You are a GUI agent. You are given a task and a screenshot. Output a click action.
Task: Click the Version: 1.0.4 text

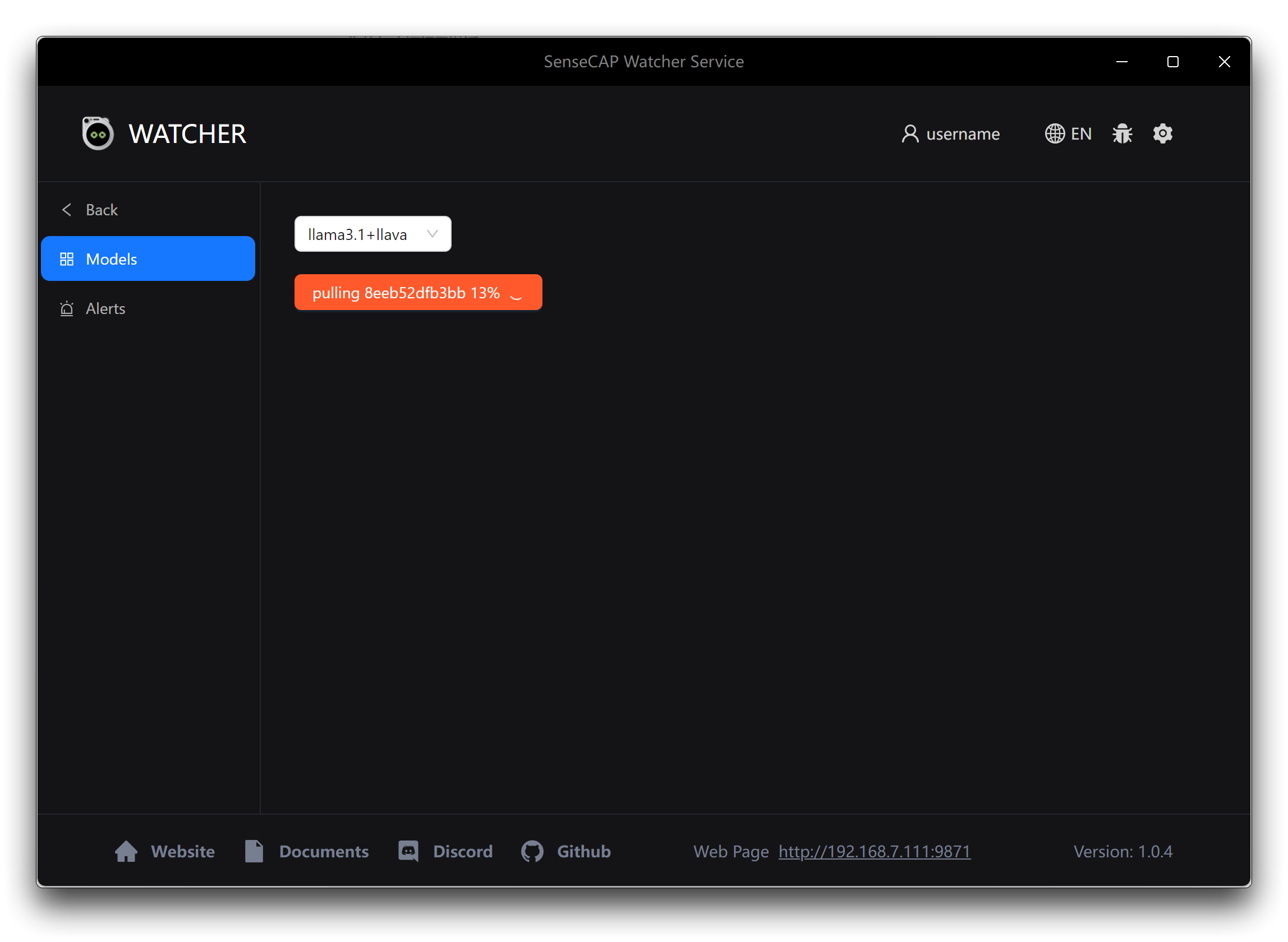(x=1123, y=851)
